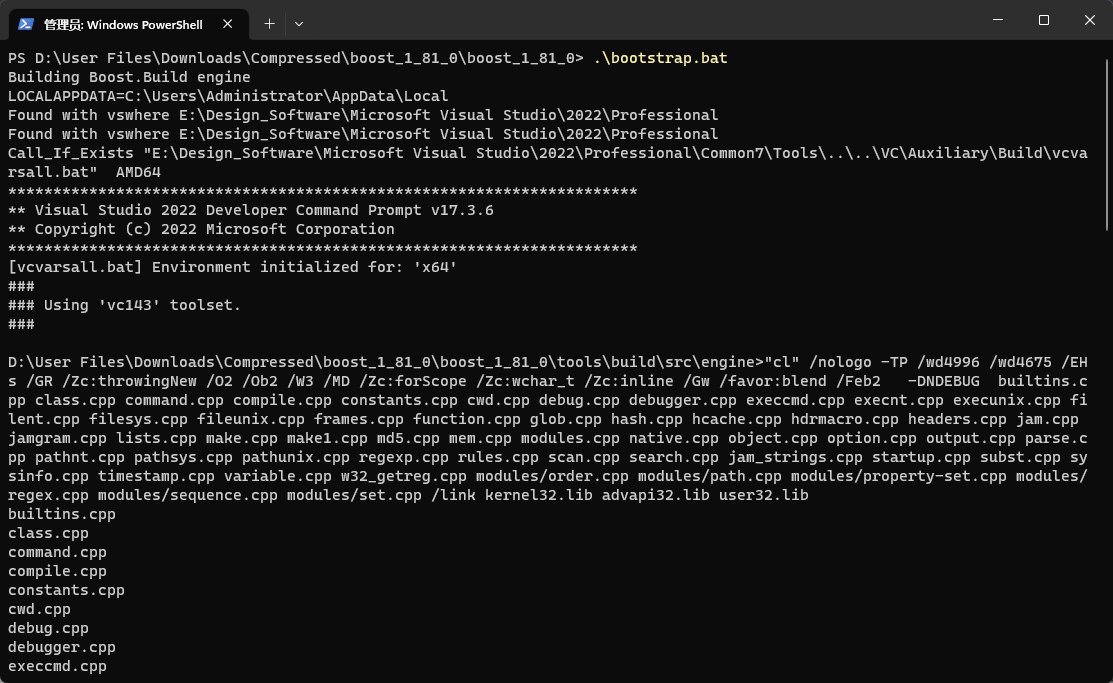Screen dimensions: 1113x683
Task: Close the terminal window
Action: 1089,20
